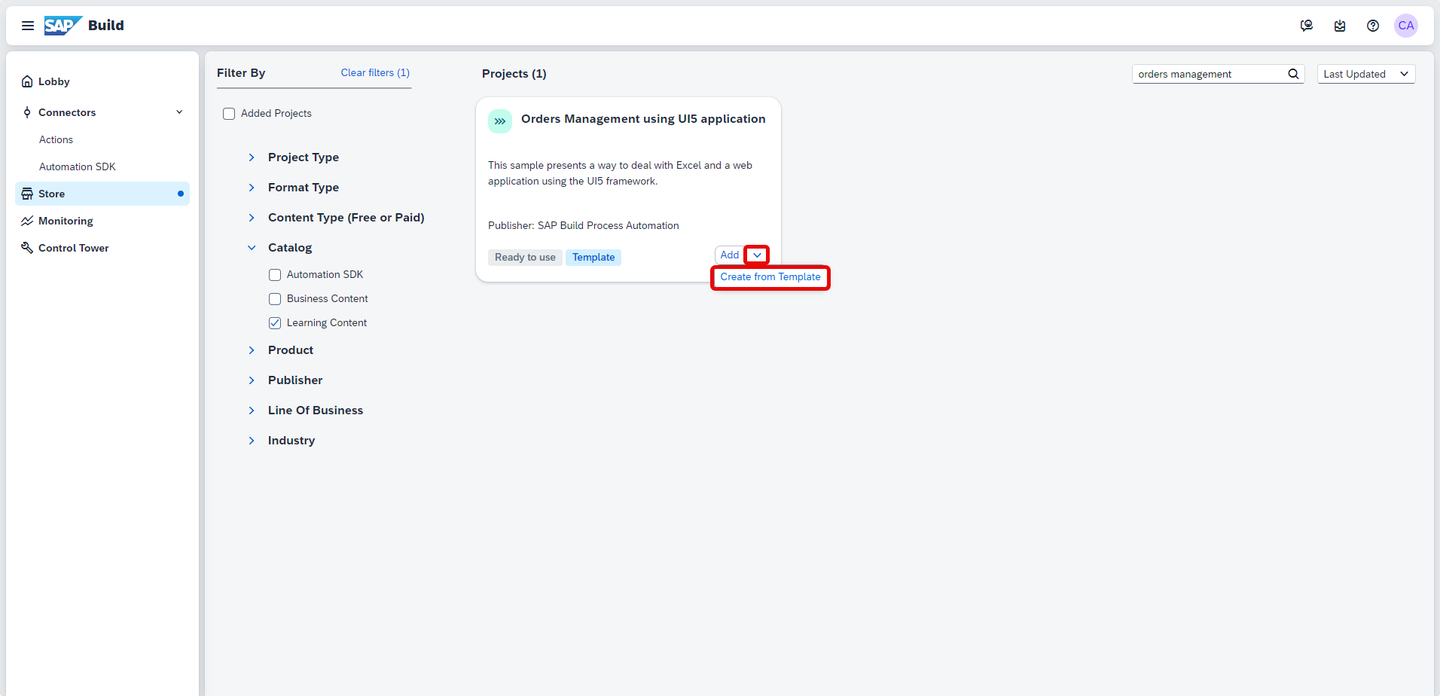Open Actions under Connectors
The width and height of the screenshot is (1440, 696).
point(56,140)
